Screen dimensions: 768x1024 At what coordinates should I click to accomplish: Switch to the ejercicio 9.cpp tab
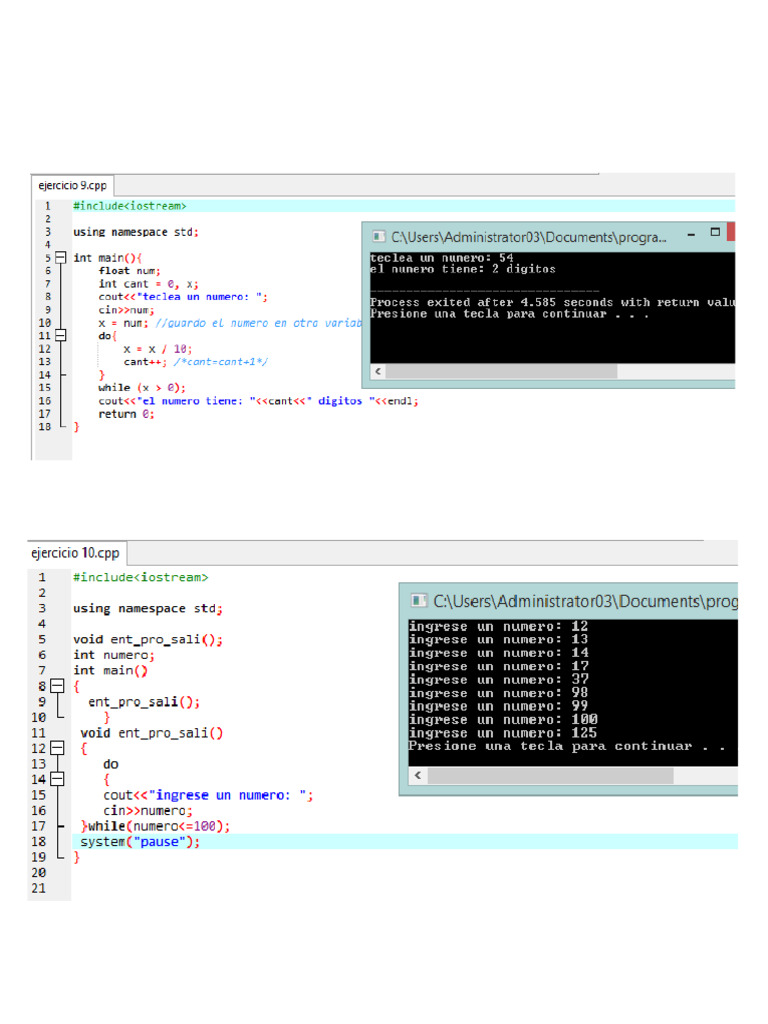[72, 185]
